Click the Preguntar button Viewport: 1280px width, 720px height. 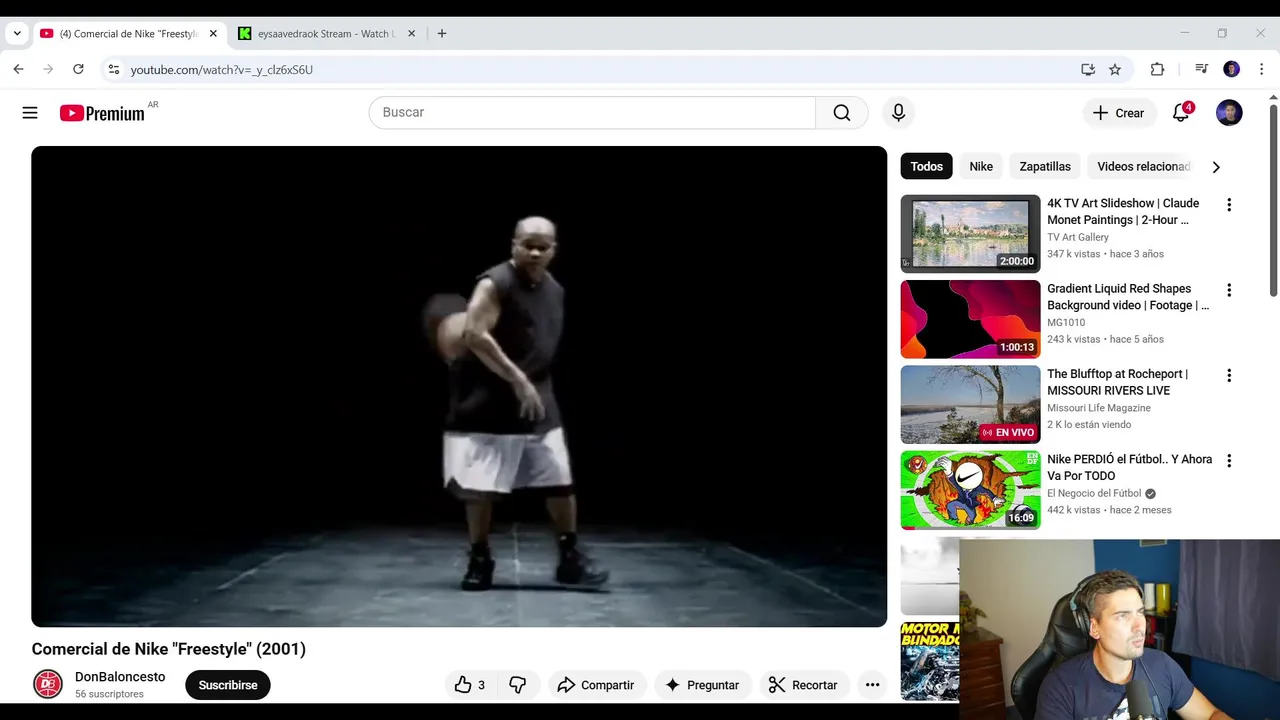pos(702,685)
